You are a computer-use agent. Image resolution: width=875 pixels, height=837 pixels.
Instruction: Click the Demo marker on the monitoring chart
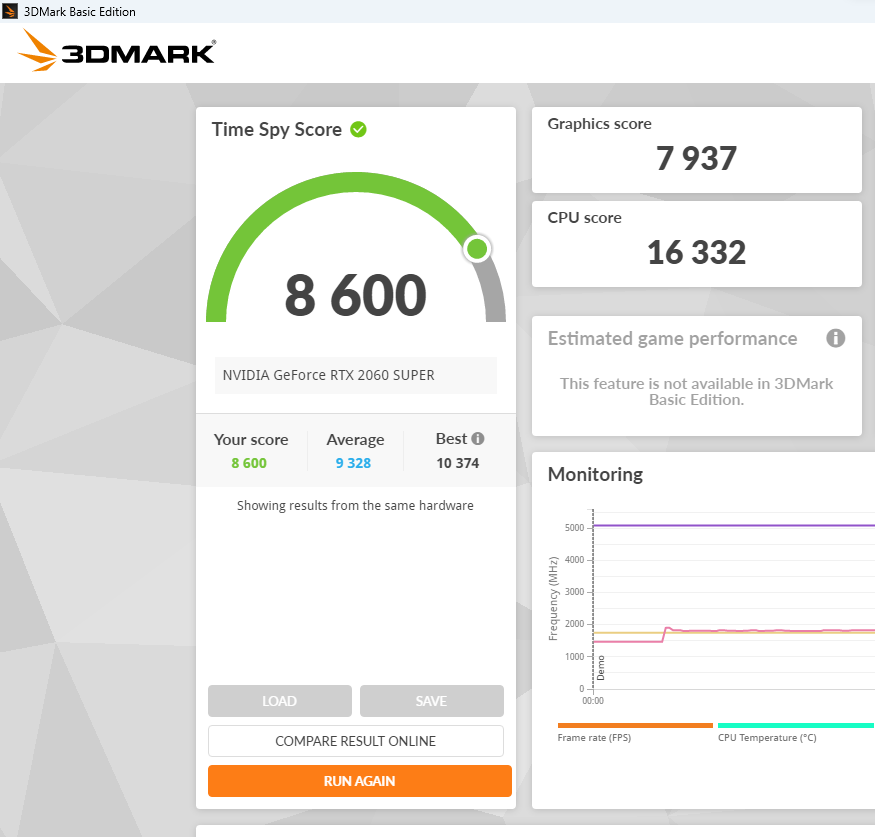[x=601, y=668]
